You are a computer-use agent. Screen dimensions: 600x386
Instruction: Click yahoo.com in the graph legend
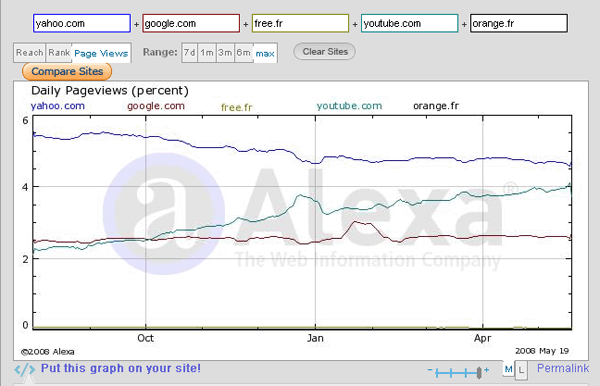pyautogui.click(x=58, y=106)
